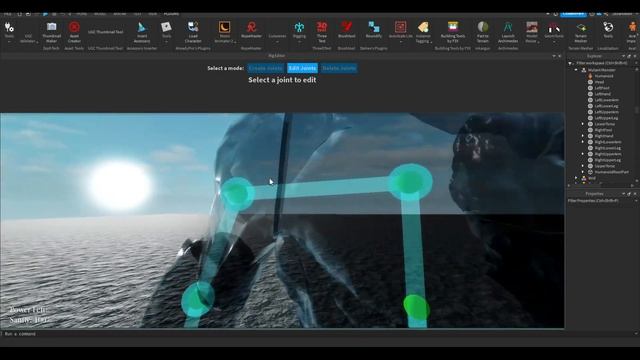The width and height of the screenshot is (640, 360).
Task: Select Edit Joints mode
Action: (302, 68)
